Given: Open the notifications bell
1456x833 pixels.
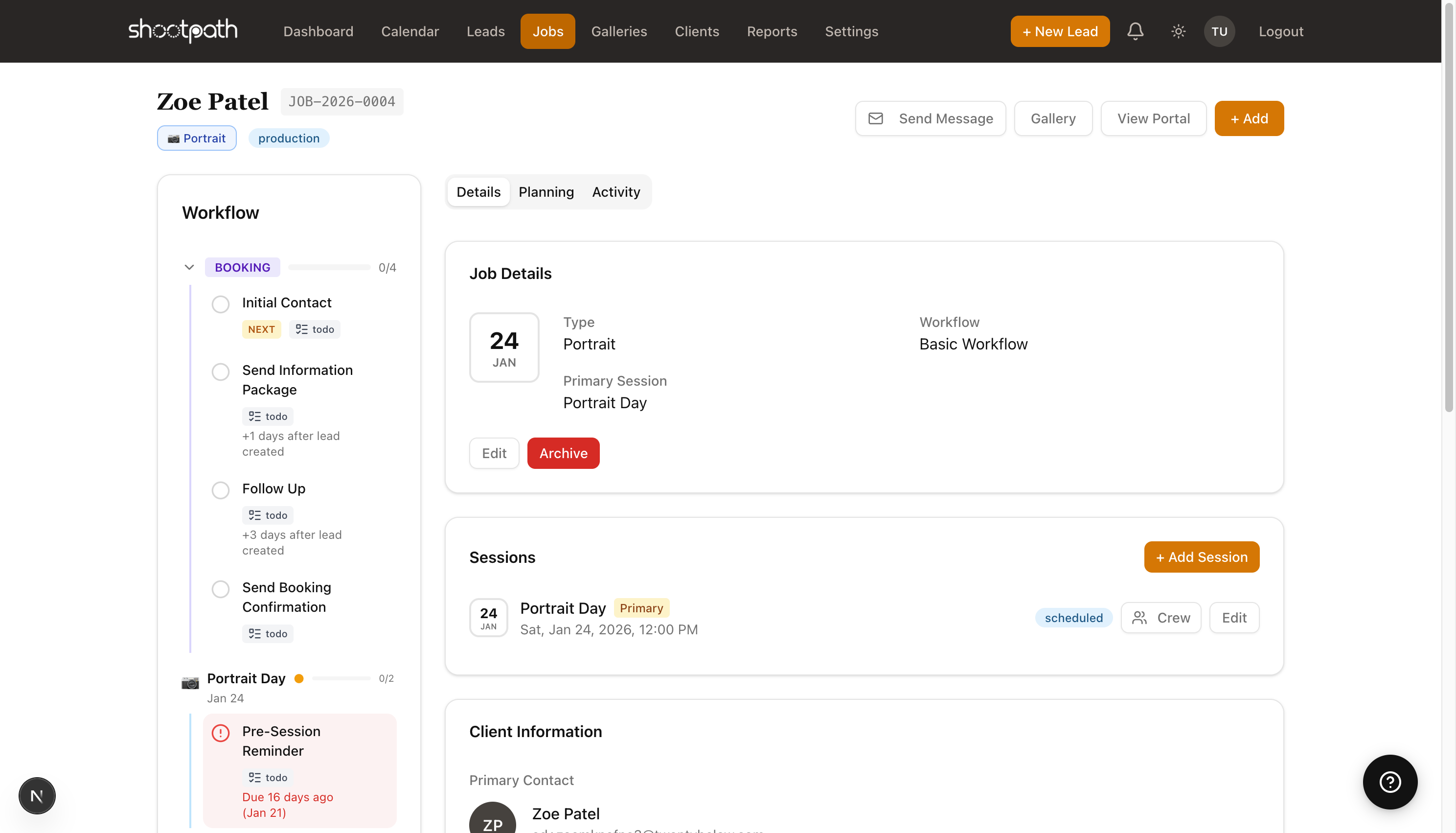Looking at the screenshot, I should tap(1135, 31).
